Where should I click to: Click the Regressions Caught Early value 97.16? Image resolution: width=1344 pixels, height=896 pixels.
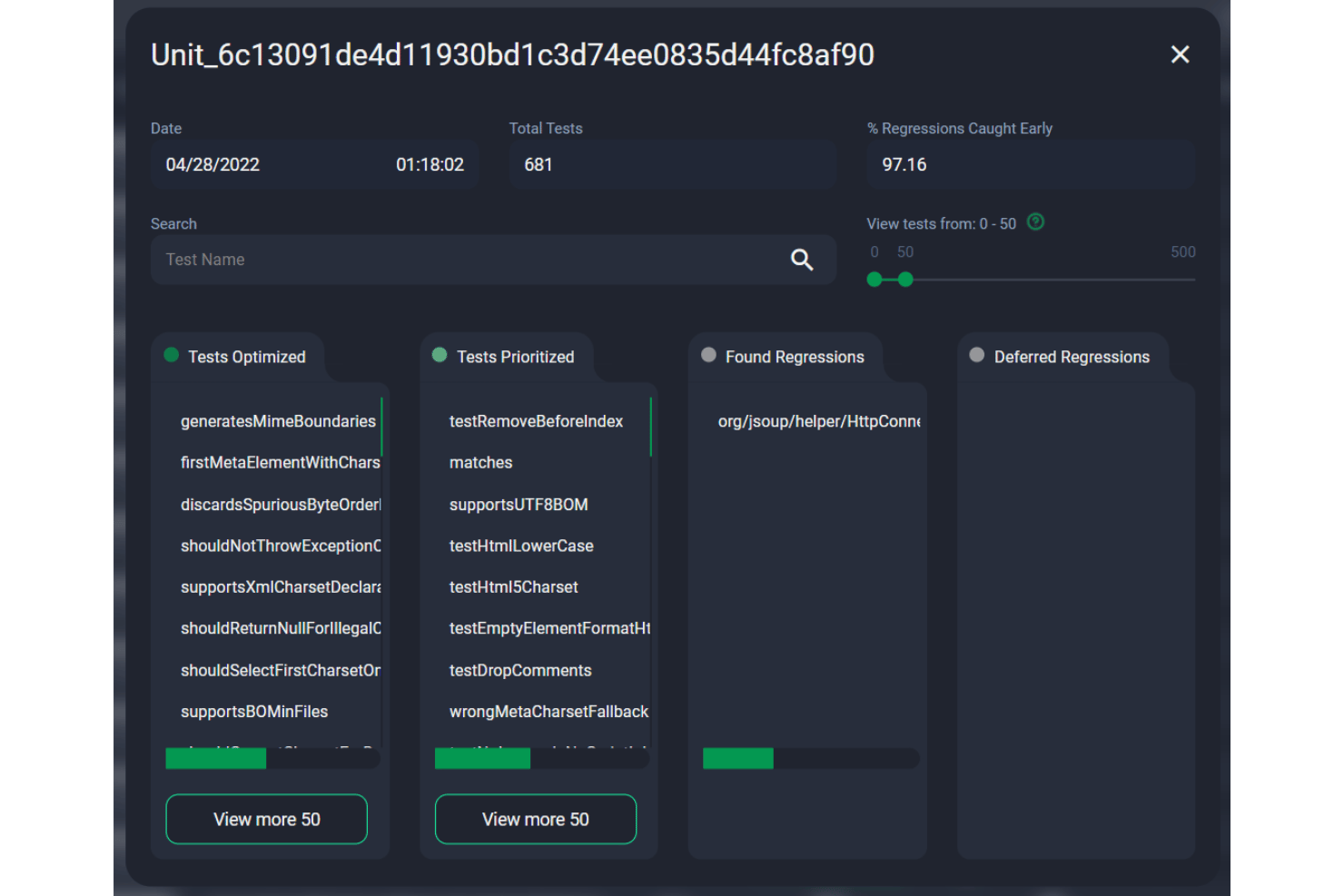point(904,164)
